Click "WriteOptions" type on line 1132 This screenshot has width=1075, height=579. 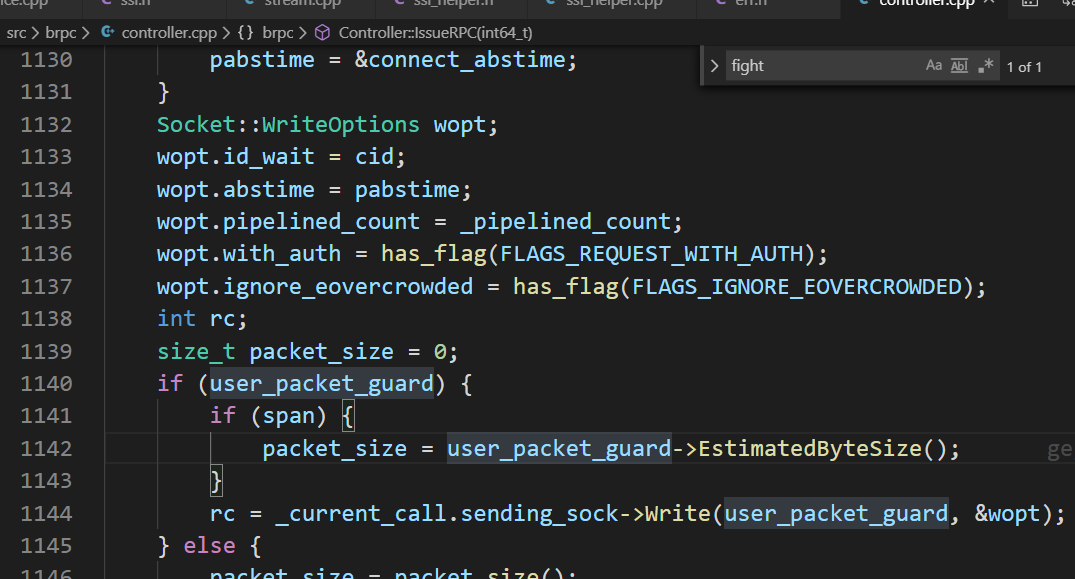pos(341,125)
